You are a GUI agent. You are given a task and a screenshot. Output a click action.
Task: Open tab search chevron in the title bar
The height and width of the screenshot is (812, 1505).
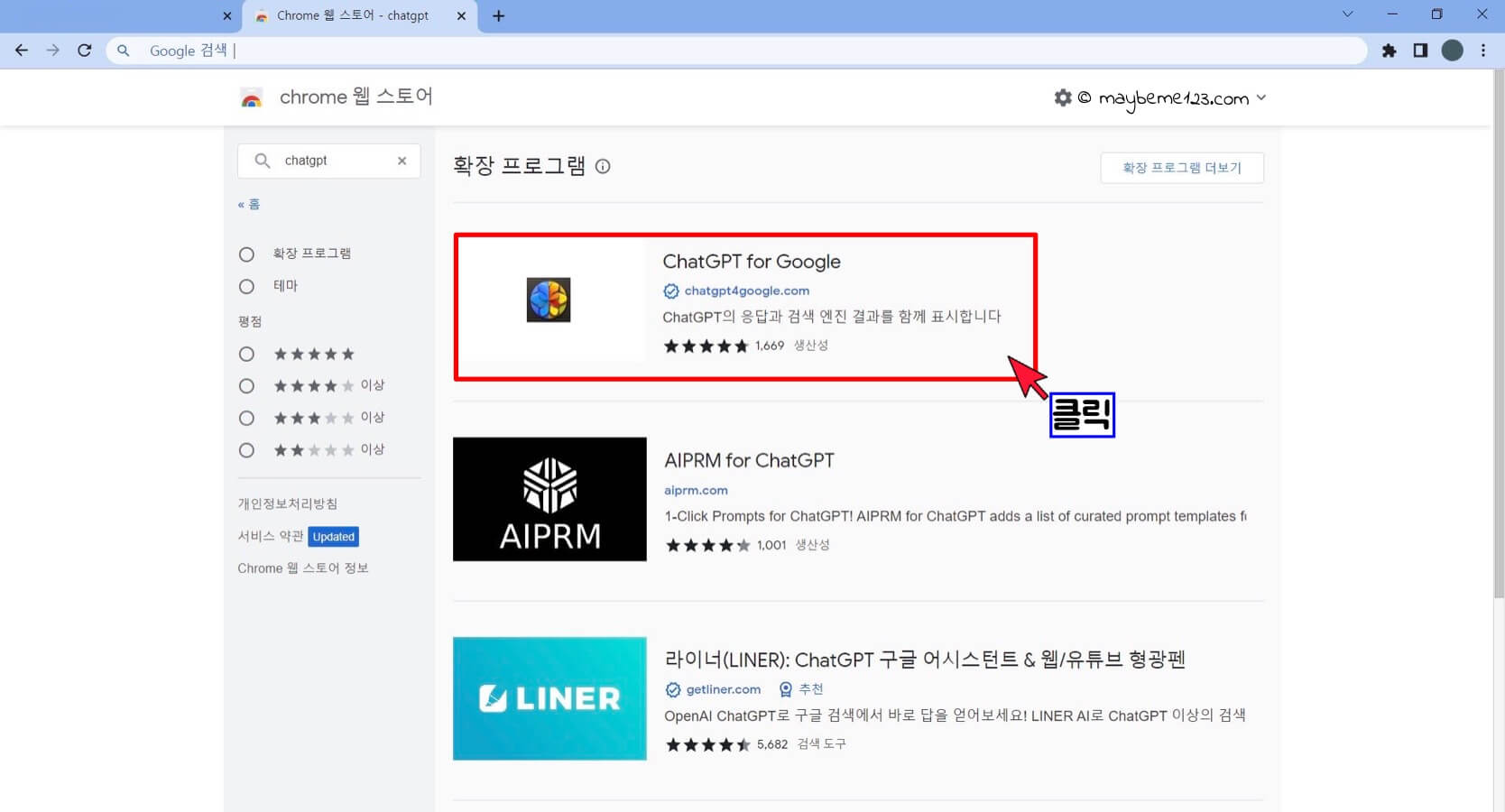pyautogui.click(x=1347, y=14)
